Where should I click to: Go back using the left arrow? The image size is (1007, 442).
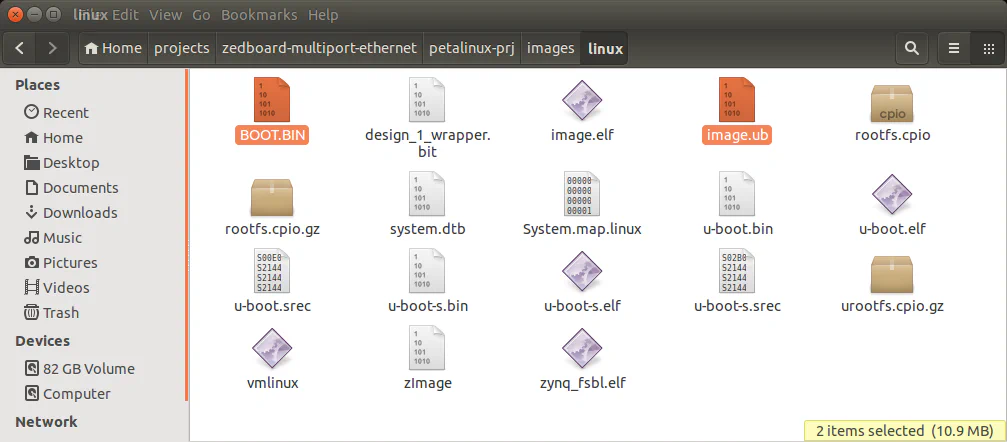click(21, 48)
